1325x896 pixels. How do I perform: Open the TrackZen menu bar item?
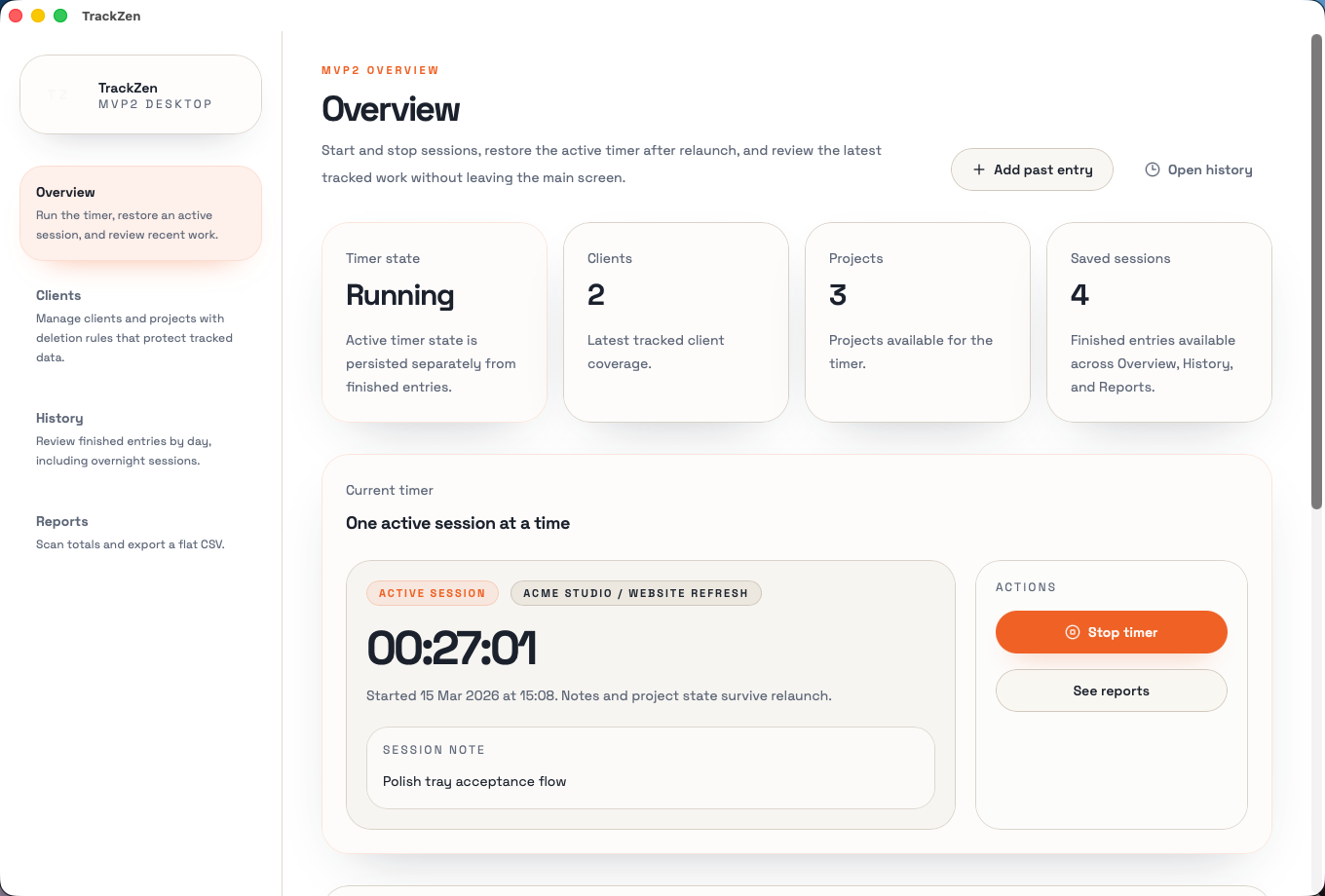tap(112, 16)
